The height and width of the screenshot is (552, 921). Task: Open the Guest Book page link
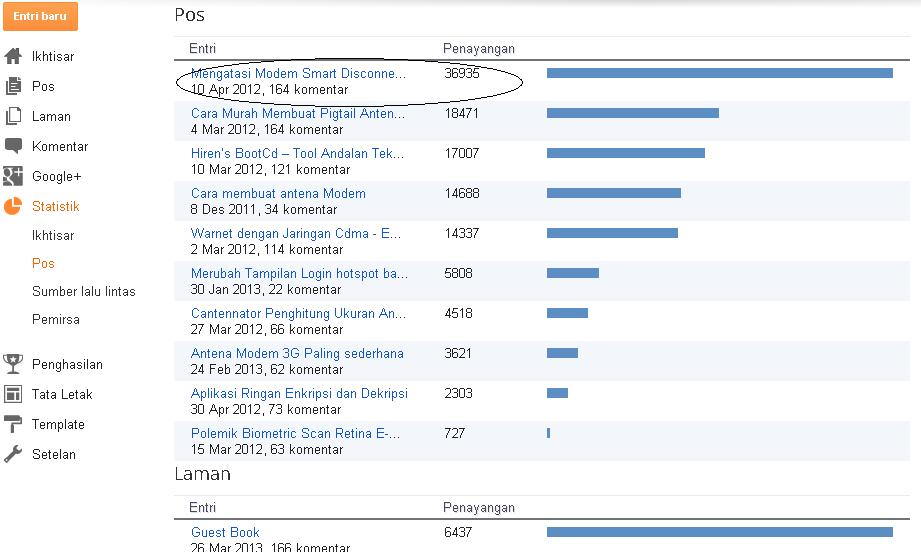click(x=225, y=532)
